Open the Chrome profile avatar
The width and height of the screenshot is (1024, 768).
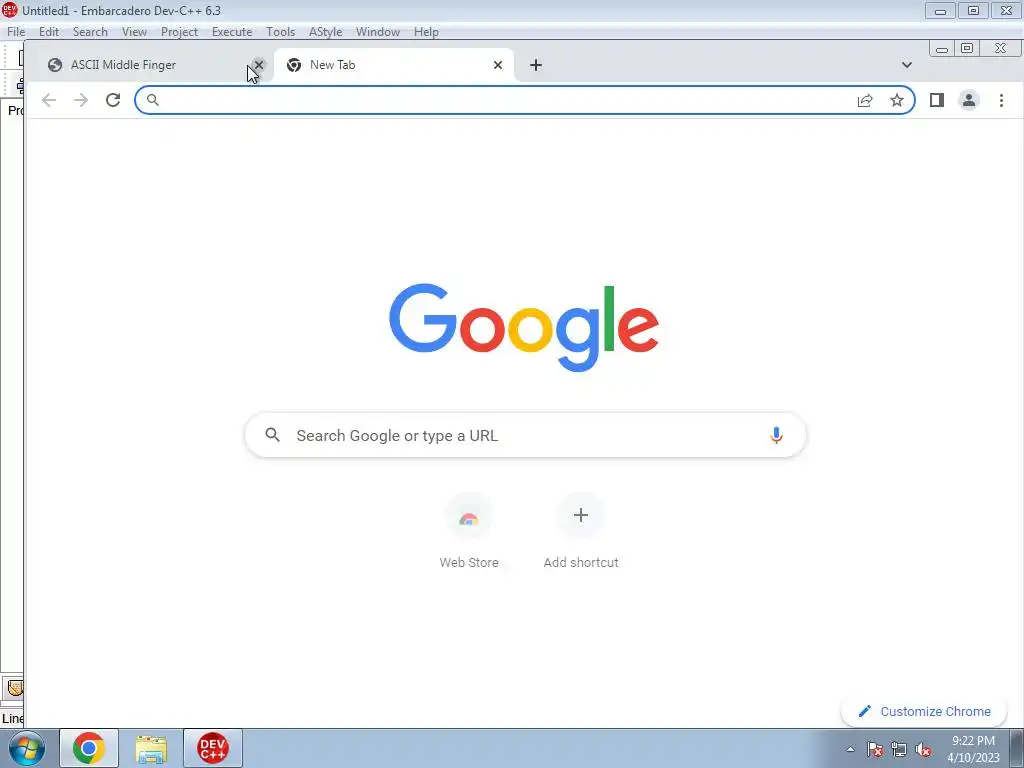(968, 100)
